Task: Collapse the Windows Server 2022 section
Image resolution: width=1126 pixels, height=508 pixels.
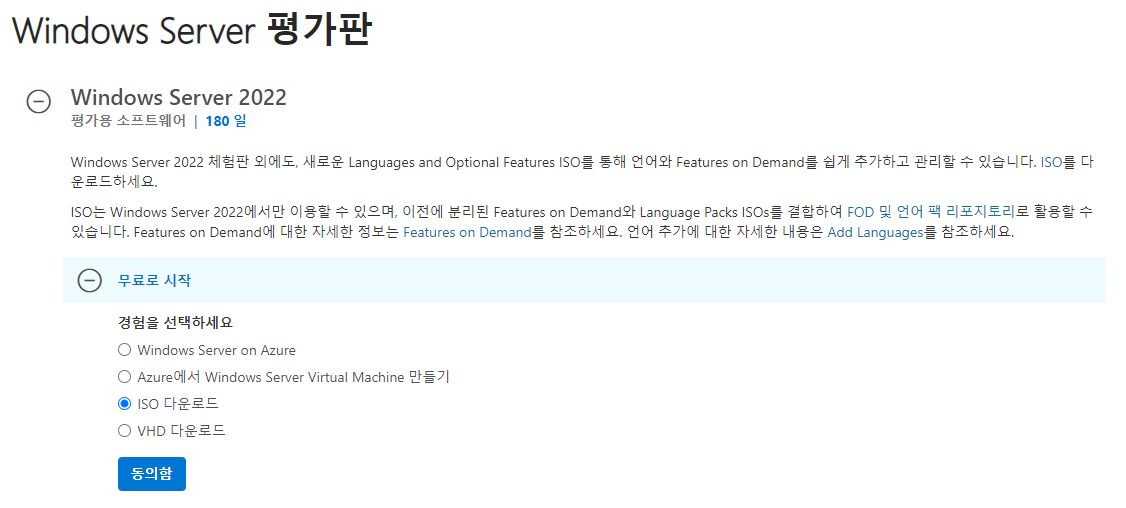Action: pos(39,101)
